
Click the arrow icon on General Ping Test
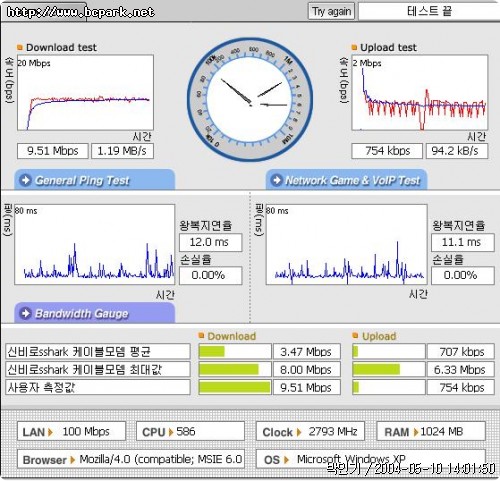point(26,180)
